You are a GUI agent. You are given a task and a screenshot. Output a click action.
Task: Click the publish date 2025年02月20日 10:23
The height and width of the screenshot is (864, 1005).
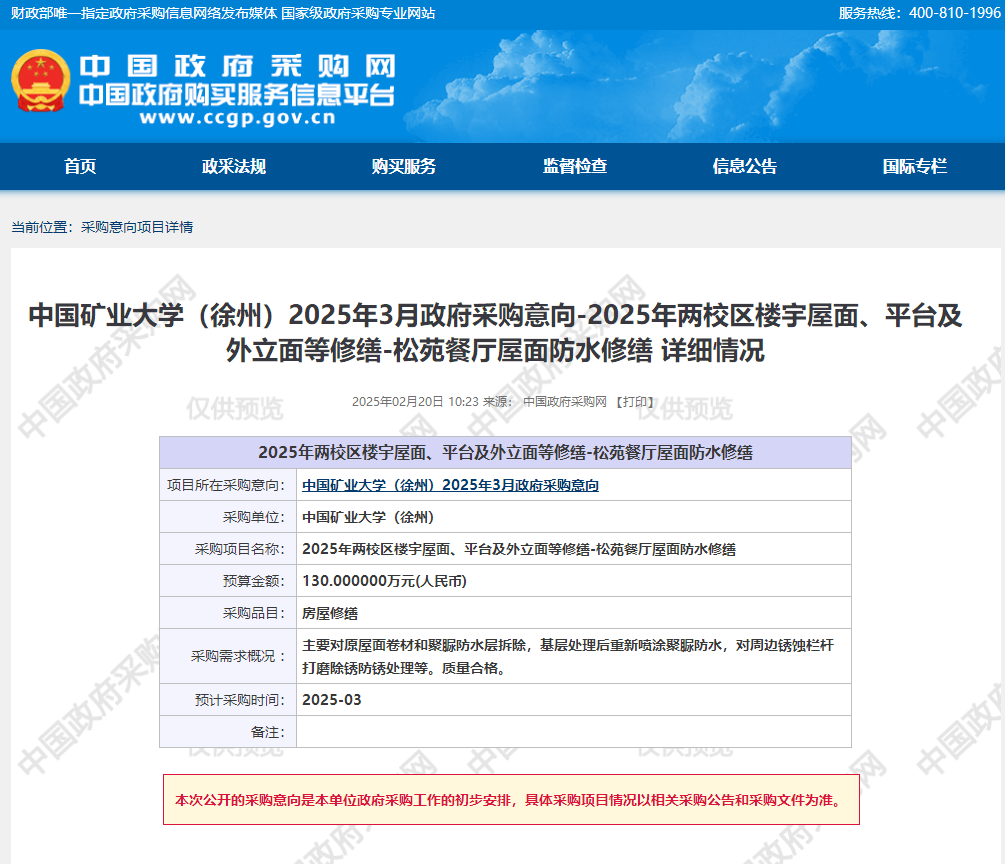(x=415, y=402)
